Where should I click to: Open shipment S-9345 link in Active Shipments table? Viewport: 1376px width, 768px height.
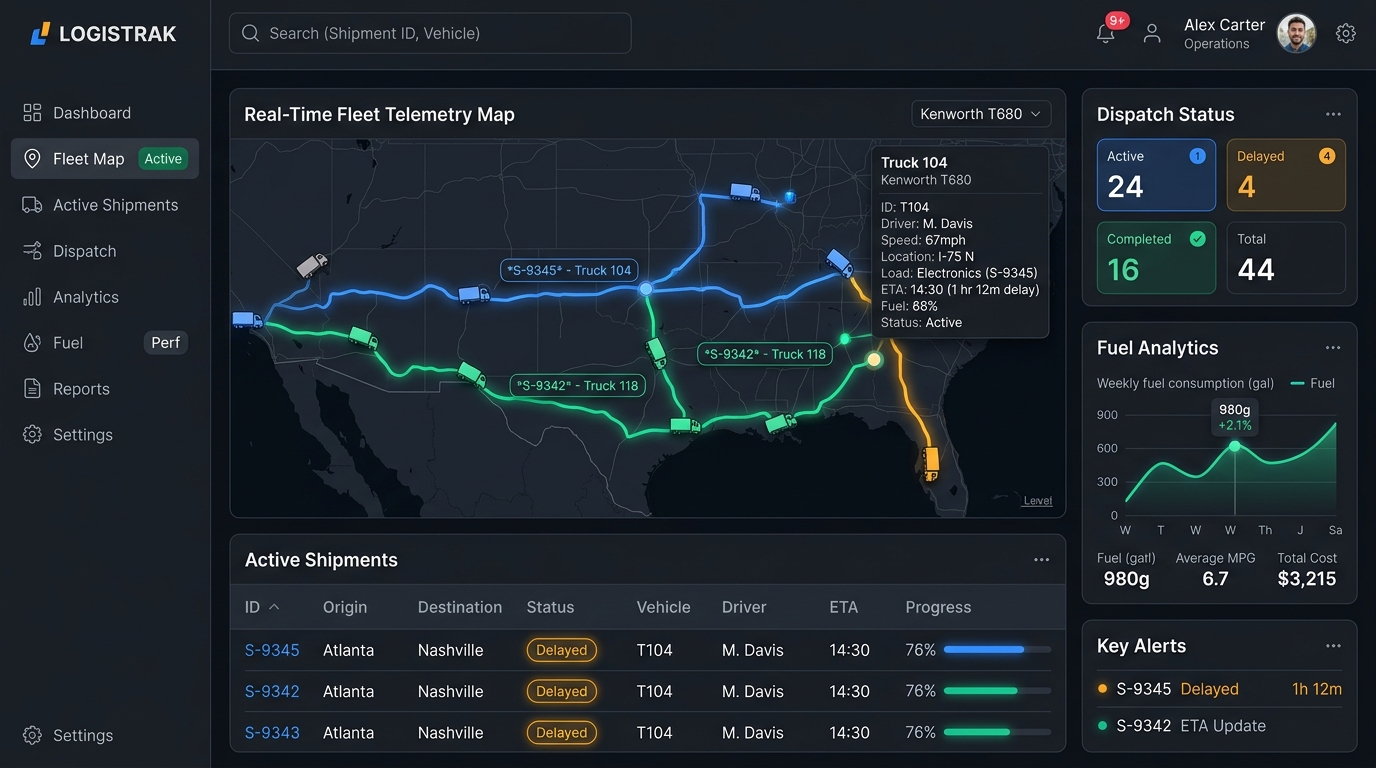(x=272, y=650)
